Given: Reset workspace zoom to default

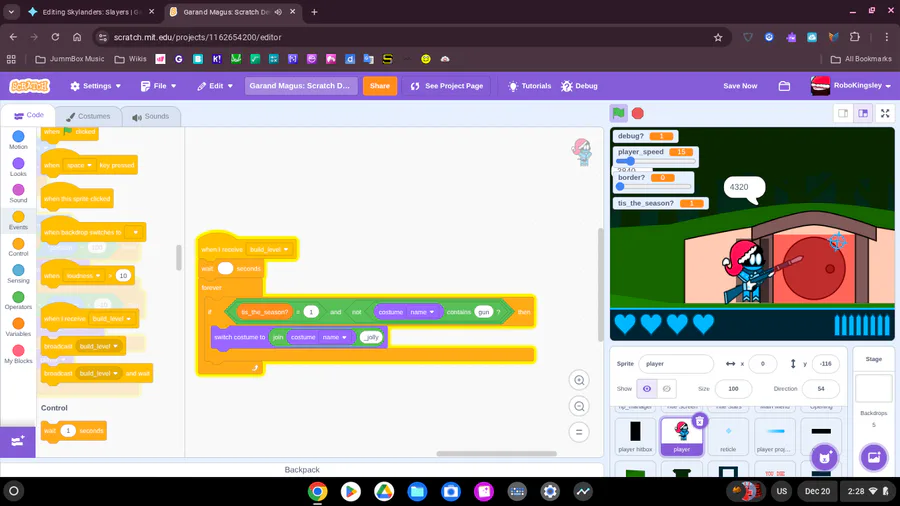Looking at the screenshot, I should pos(579,432).
